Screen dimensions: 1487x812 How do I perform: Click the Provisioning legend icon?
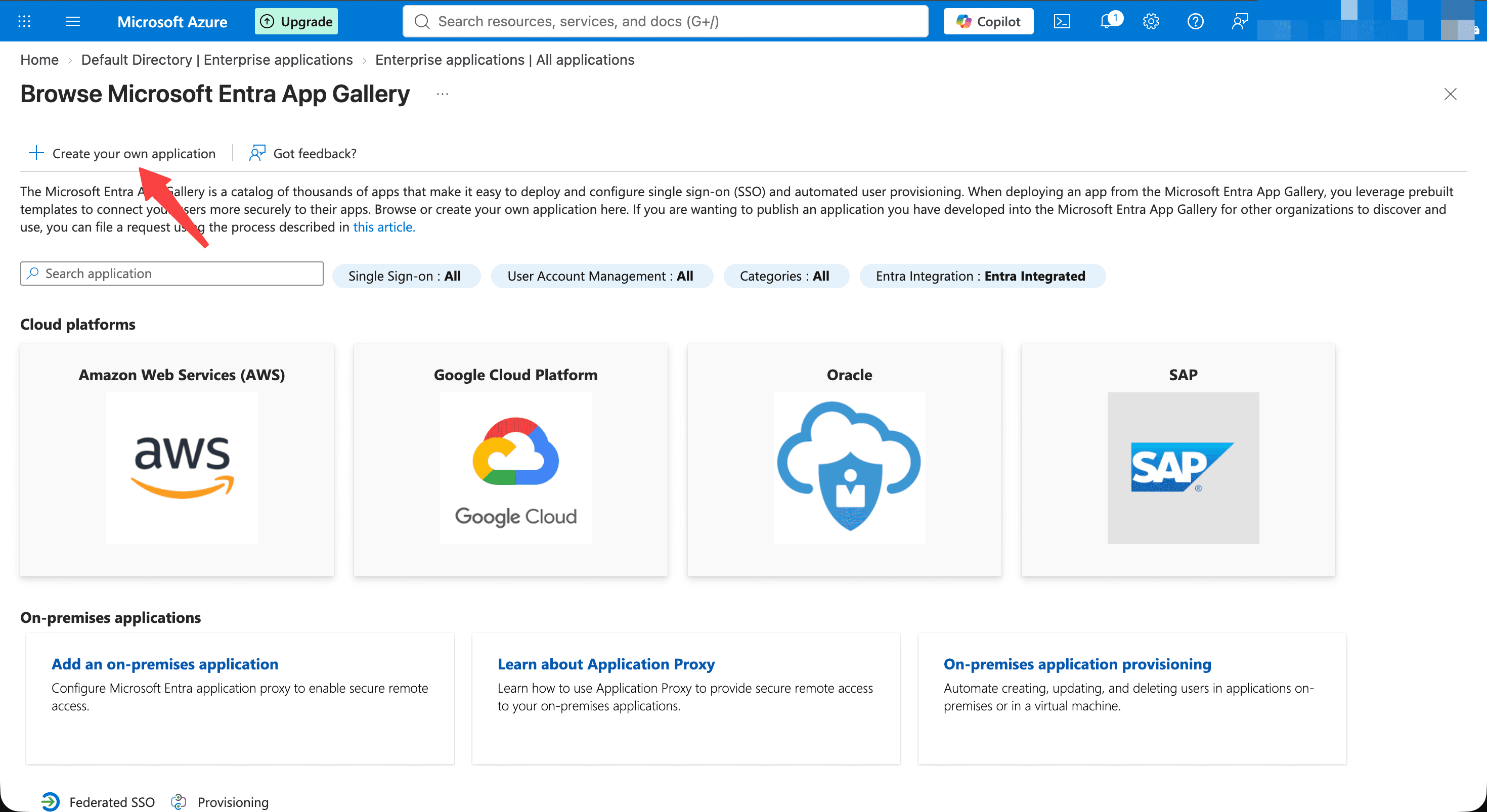(179, 802)
